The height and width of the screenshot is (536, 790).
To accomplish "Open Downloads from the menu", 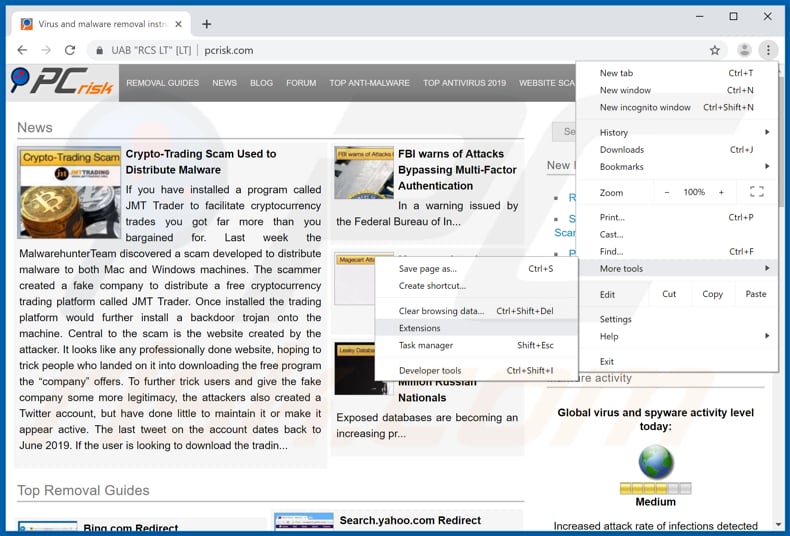I will [677, 150].
